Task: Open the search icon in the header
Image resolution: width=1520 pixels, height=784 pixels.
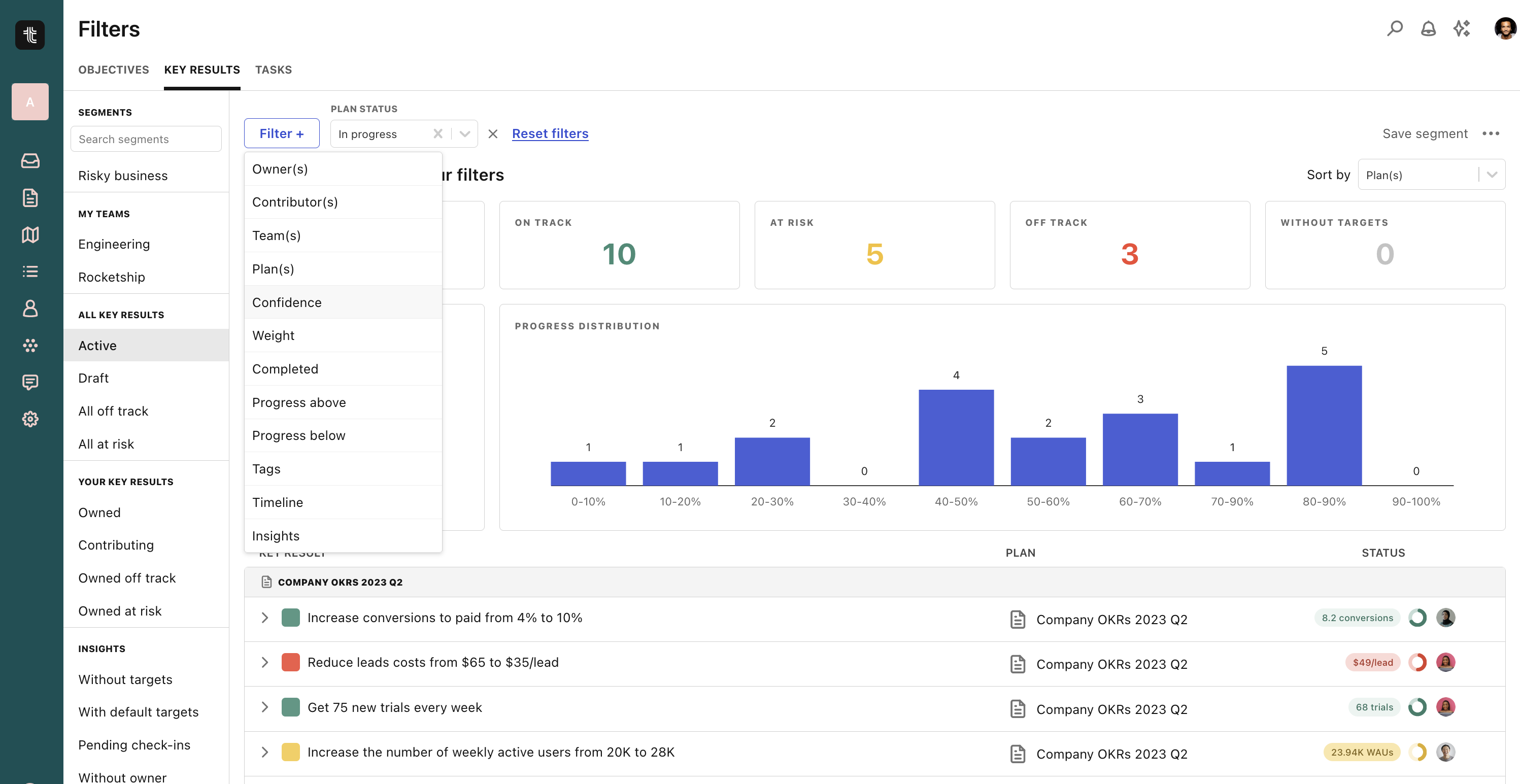Action: [1395, 28]
